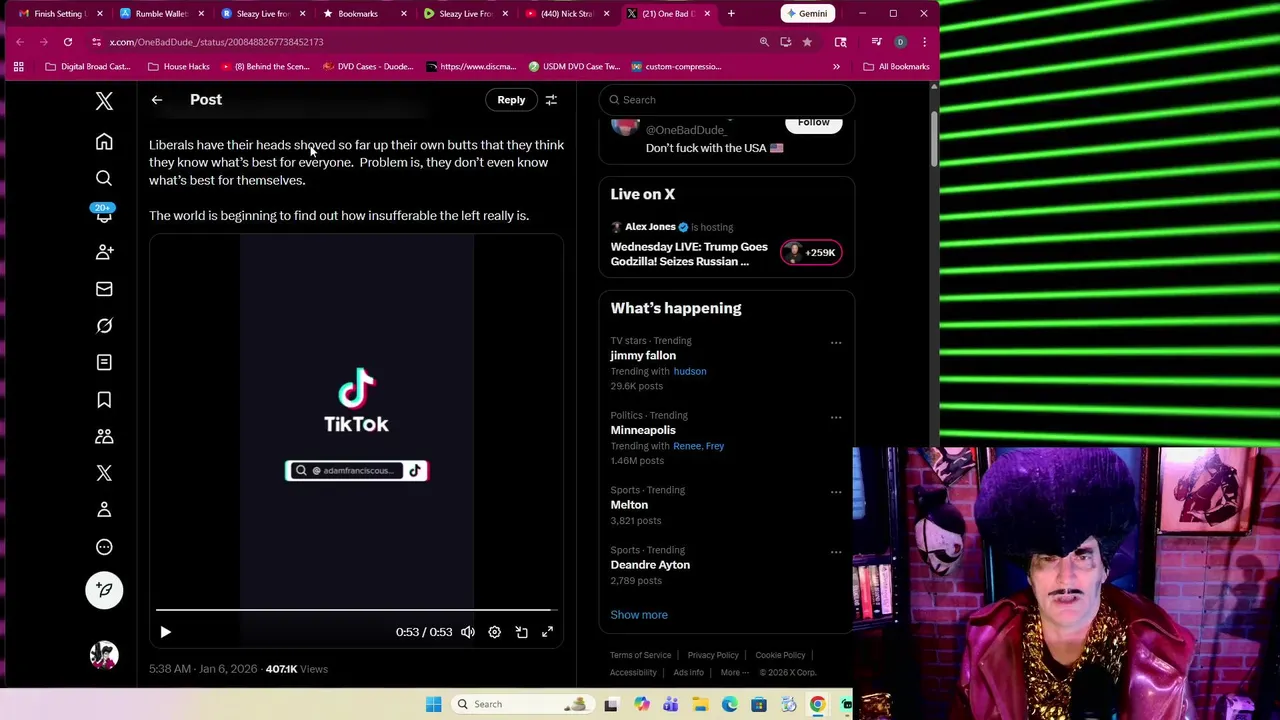Screen dimensions: 1280x720
Task: Open more options for Melton trend
Action: point(836,492)
